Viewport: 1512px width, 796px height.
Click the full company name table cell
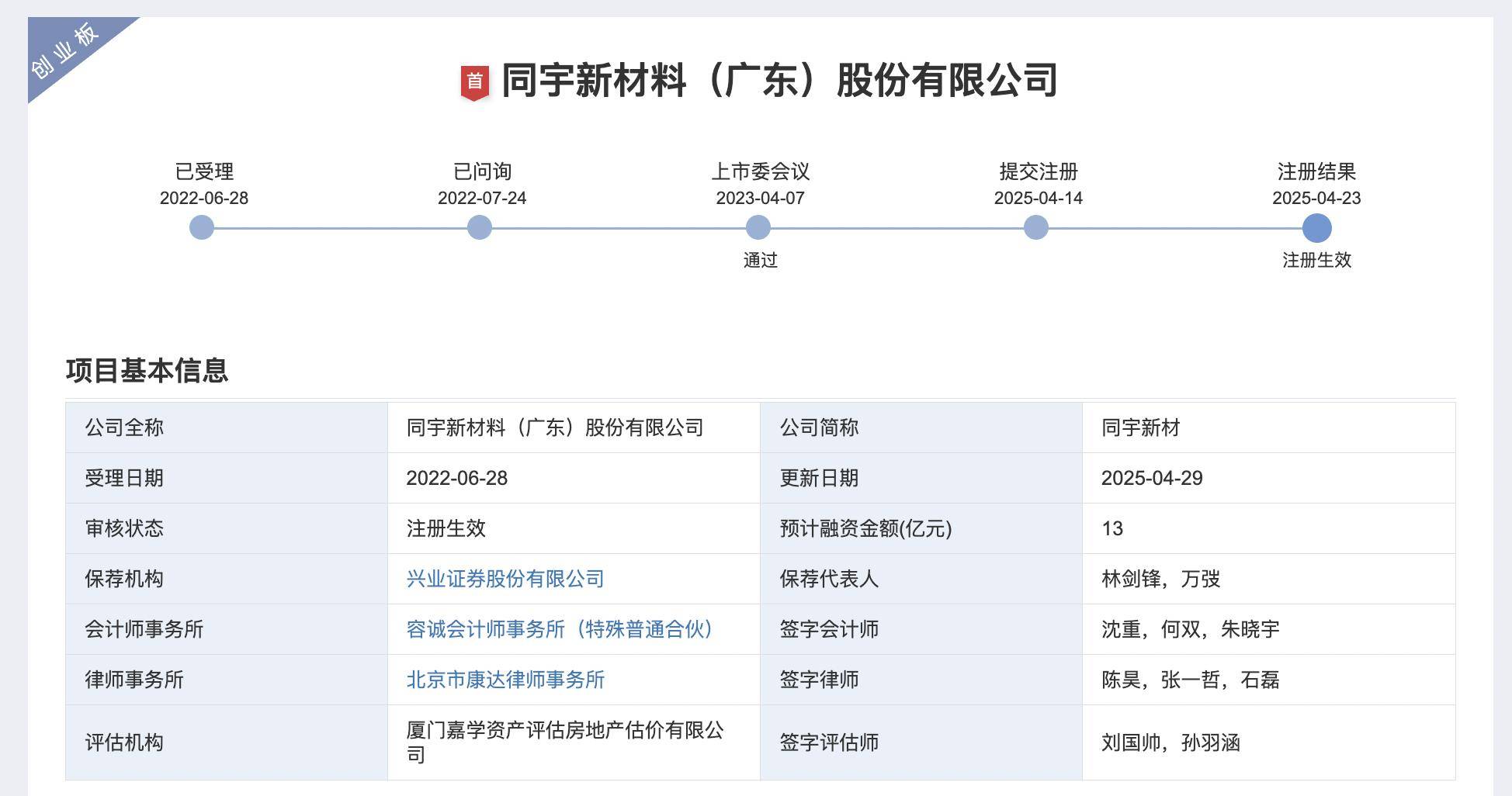[x=574, y=427]
